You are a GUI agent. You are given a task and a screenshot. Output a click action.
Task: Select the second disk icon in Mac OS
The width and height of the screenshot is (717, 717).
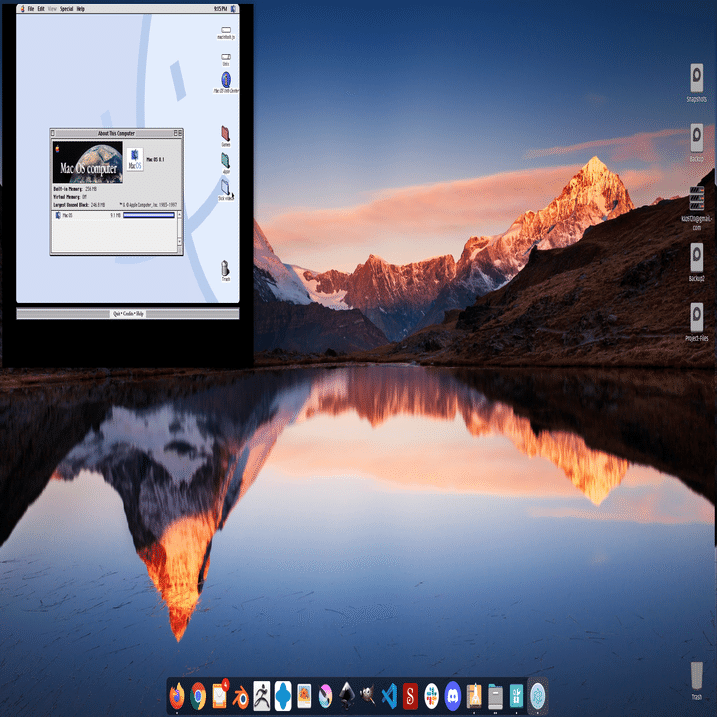click(x=226, y=57)
